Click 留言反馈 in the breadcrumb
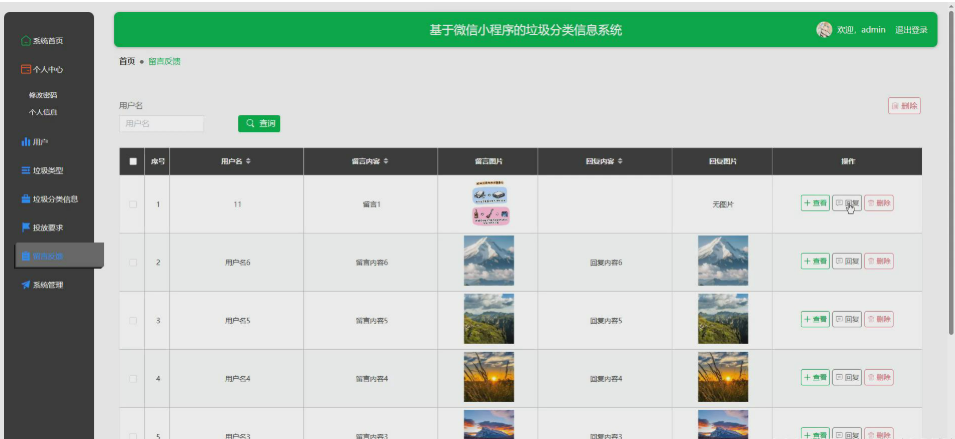 coord(164,61)
